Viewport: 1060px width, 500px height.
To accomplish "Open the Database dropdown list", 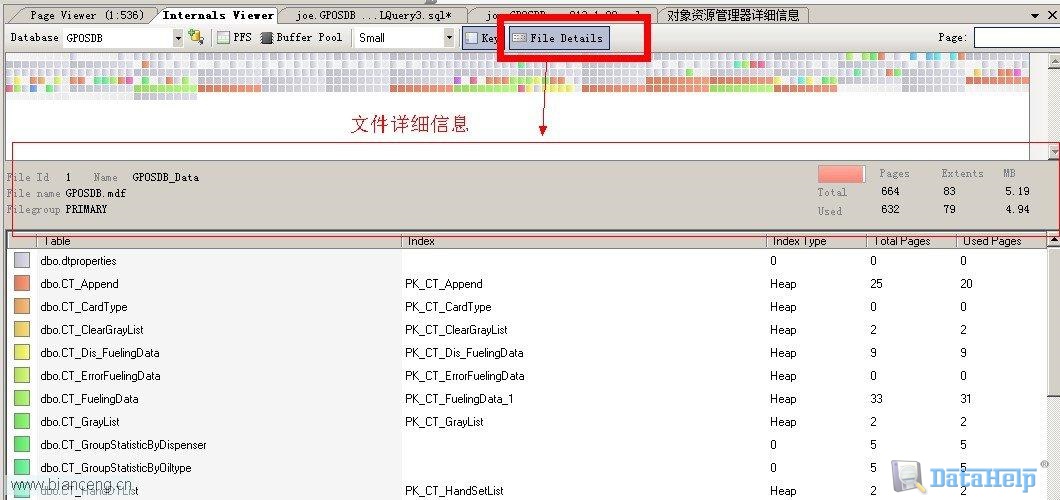I will click(178, 37).
